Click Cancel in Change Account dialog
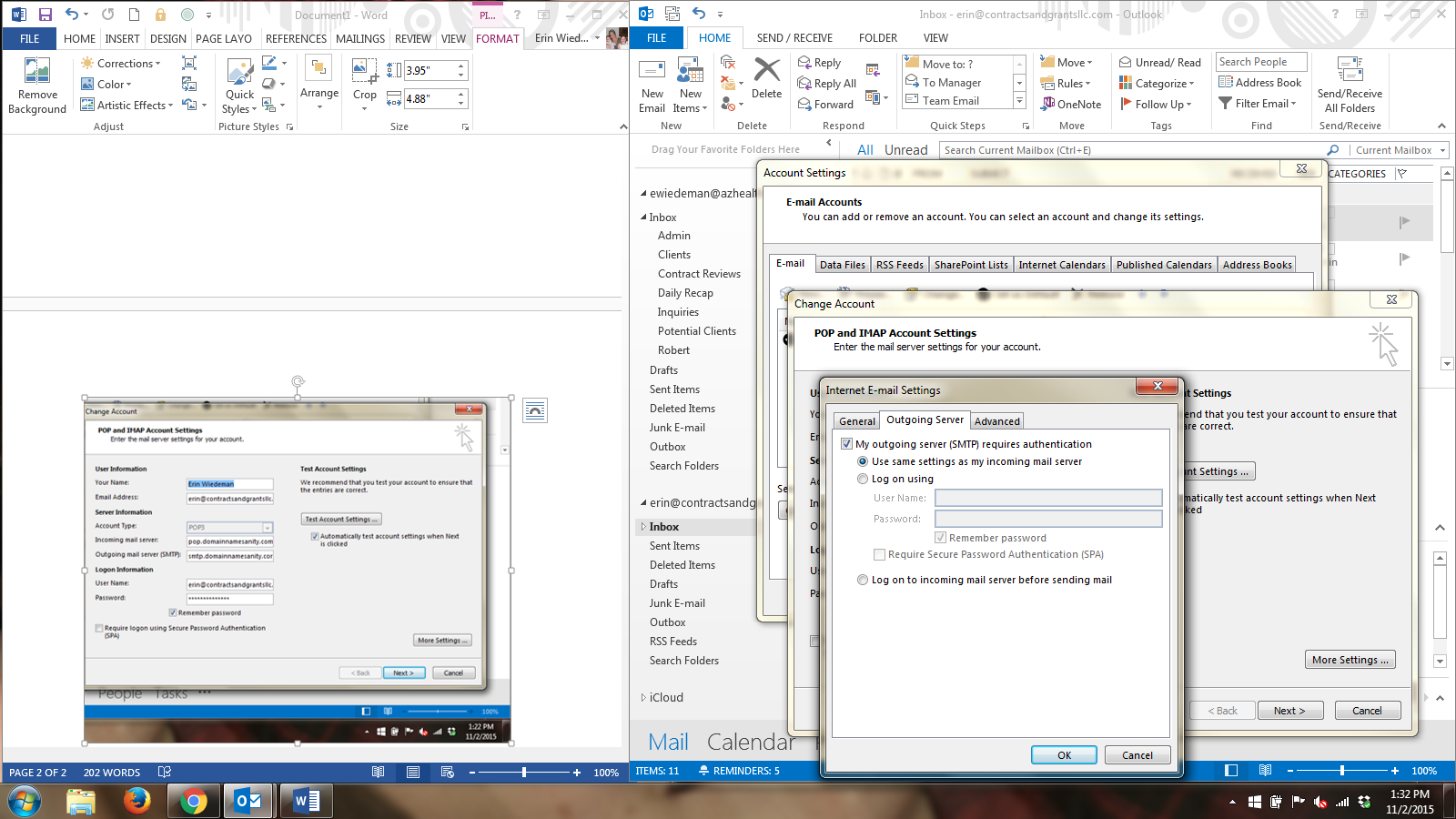Screen dimensions: 1456x819 pos(1367,711)
